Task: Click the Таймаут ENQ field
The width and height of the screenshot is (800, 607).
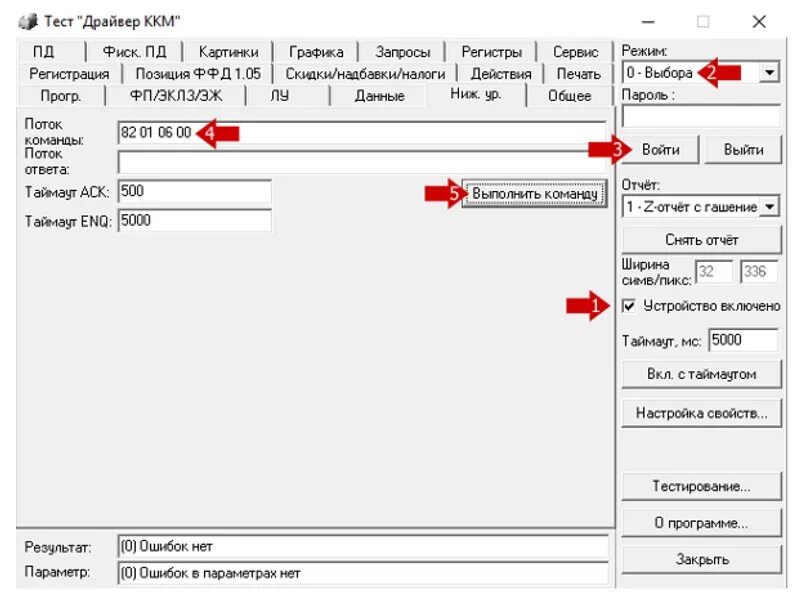Action: tap(194, 221)
